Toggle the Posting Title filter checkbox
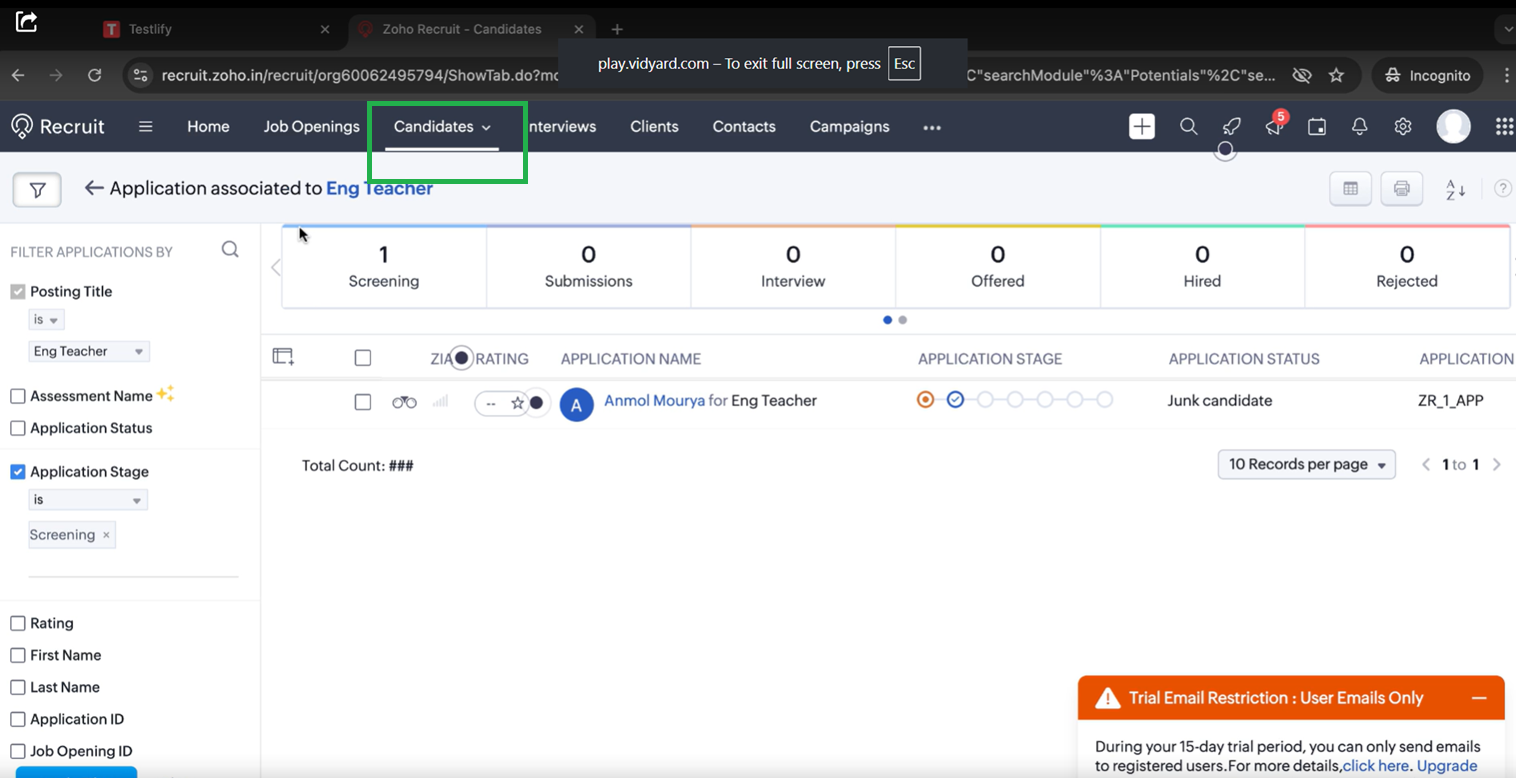 click(18, 292)
